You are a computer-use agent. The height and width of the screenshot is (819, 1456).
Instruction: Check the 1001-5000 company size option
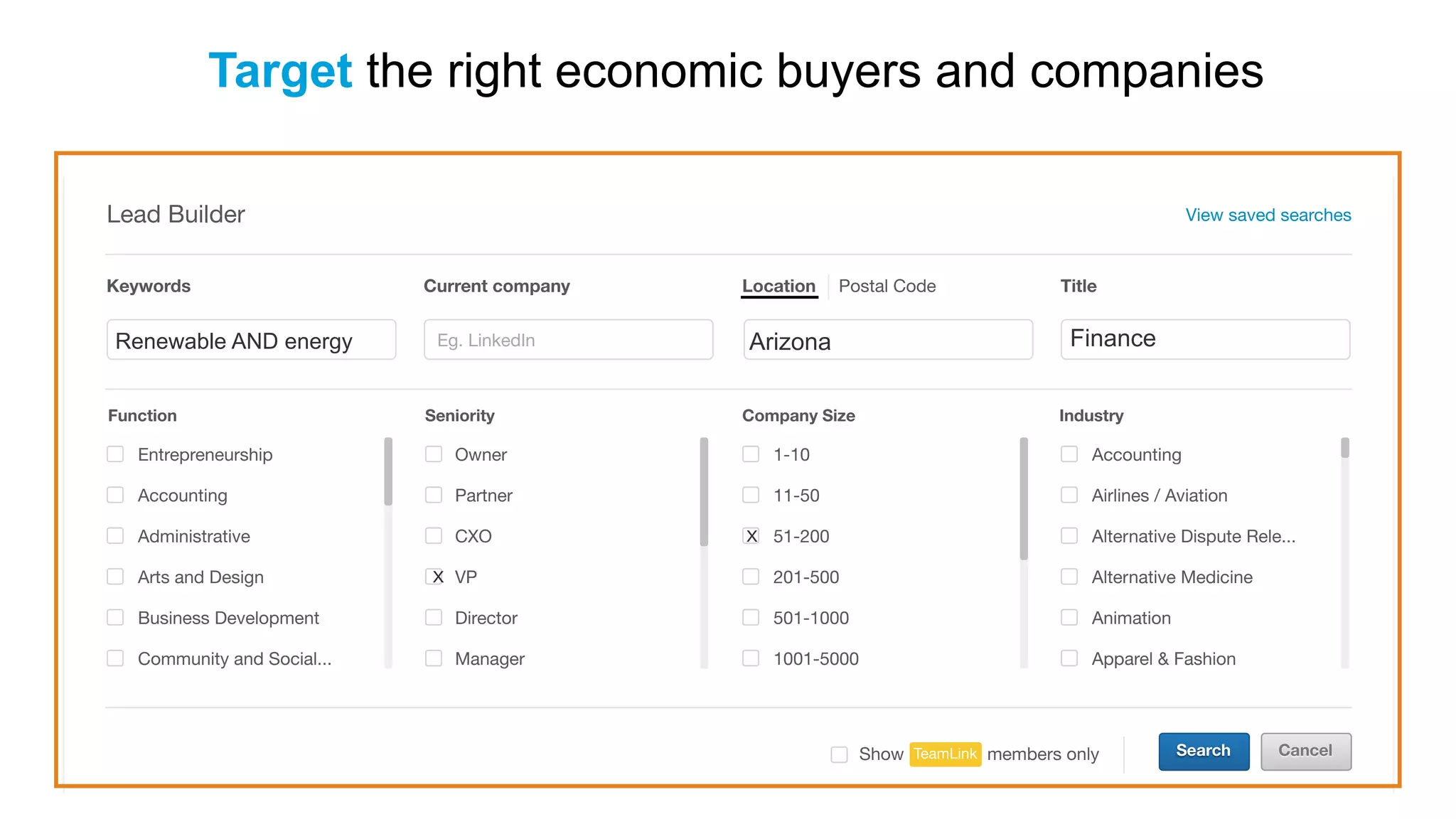751,658
